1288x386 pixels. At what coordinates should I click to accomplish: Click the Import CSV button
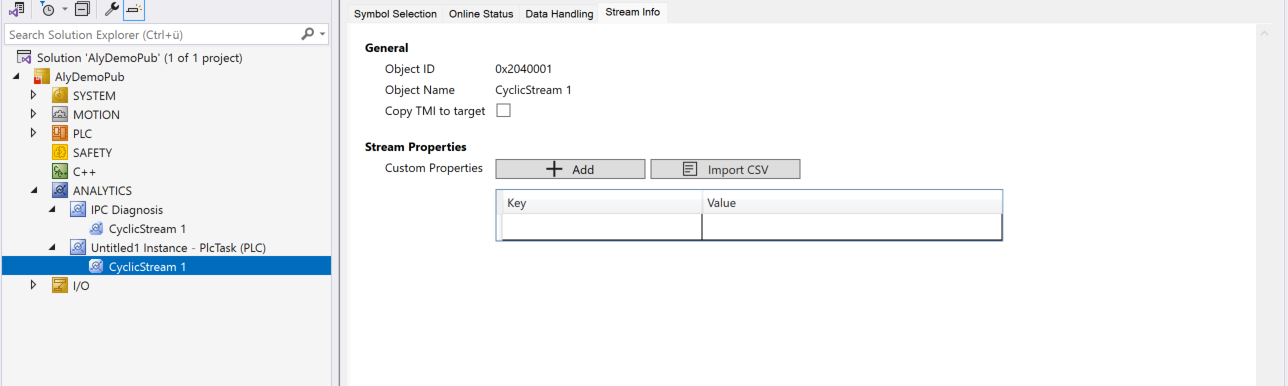725,169
